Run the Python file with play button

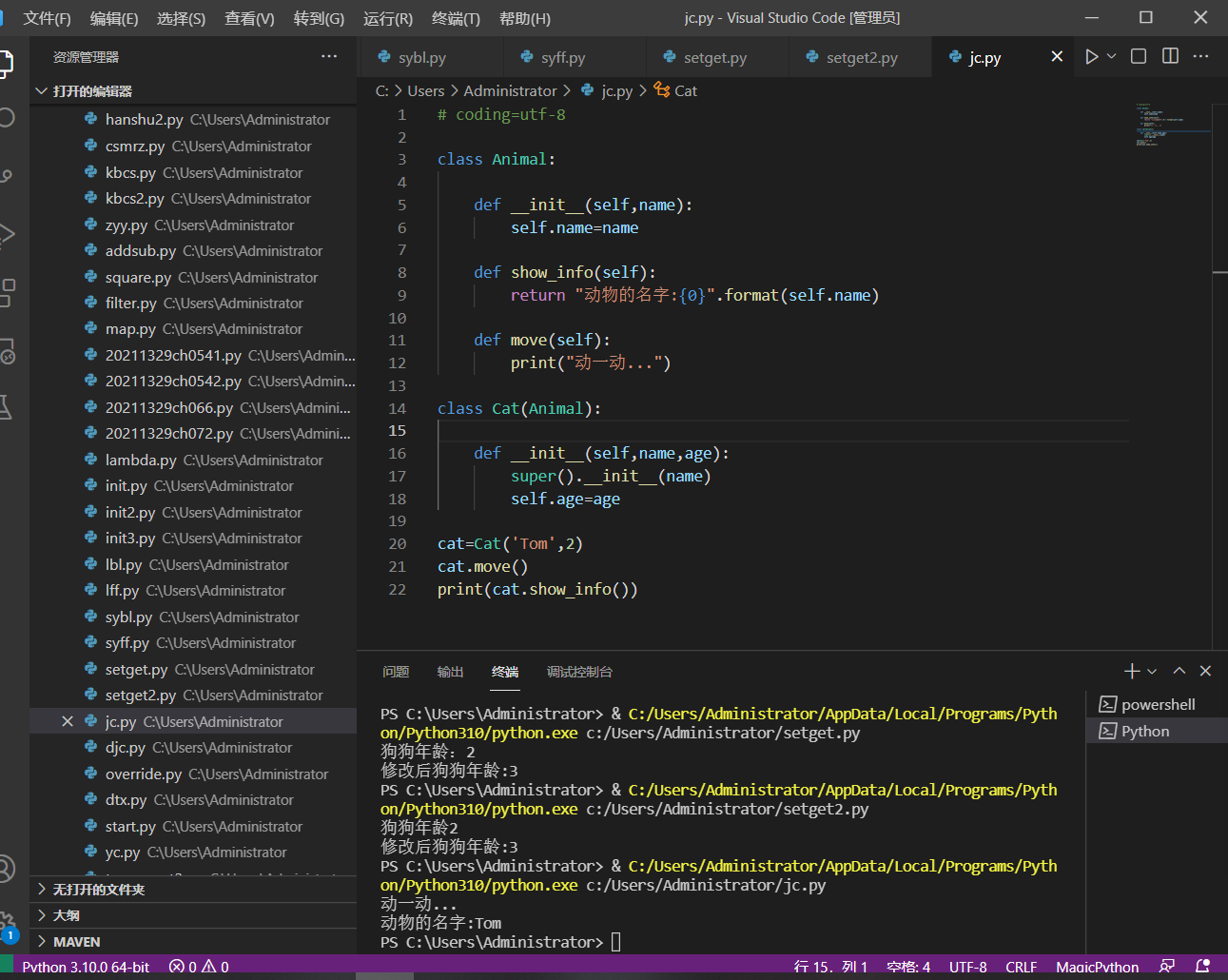tap(1091, 57)
